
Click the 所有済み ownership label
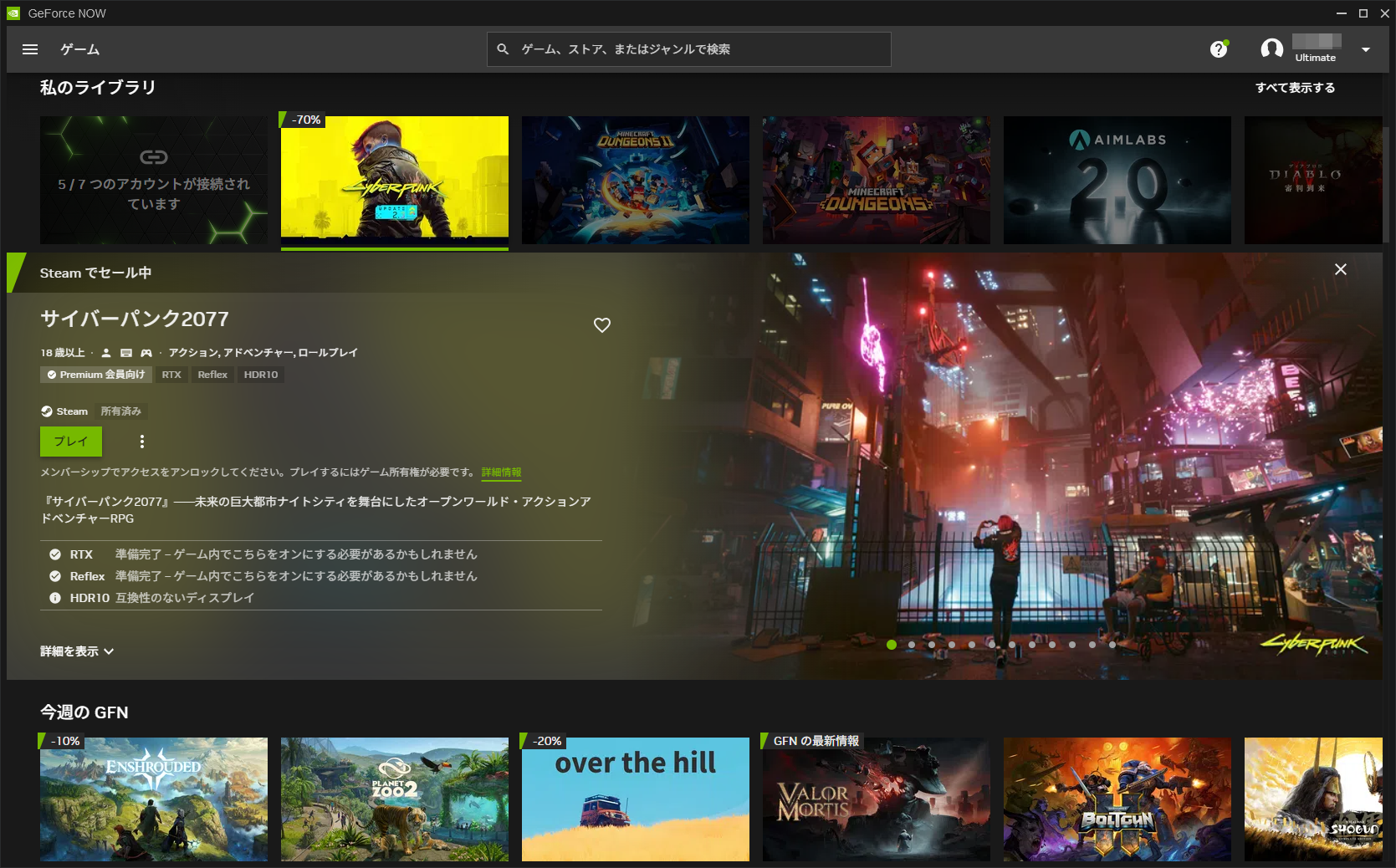point(121,411)
